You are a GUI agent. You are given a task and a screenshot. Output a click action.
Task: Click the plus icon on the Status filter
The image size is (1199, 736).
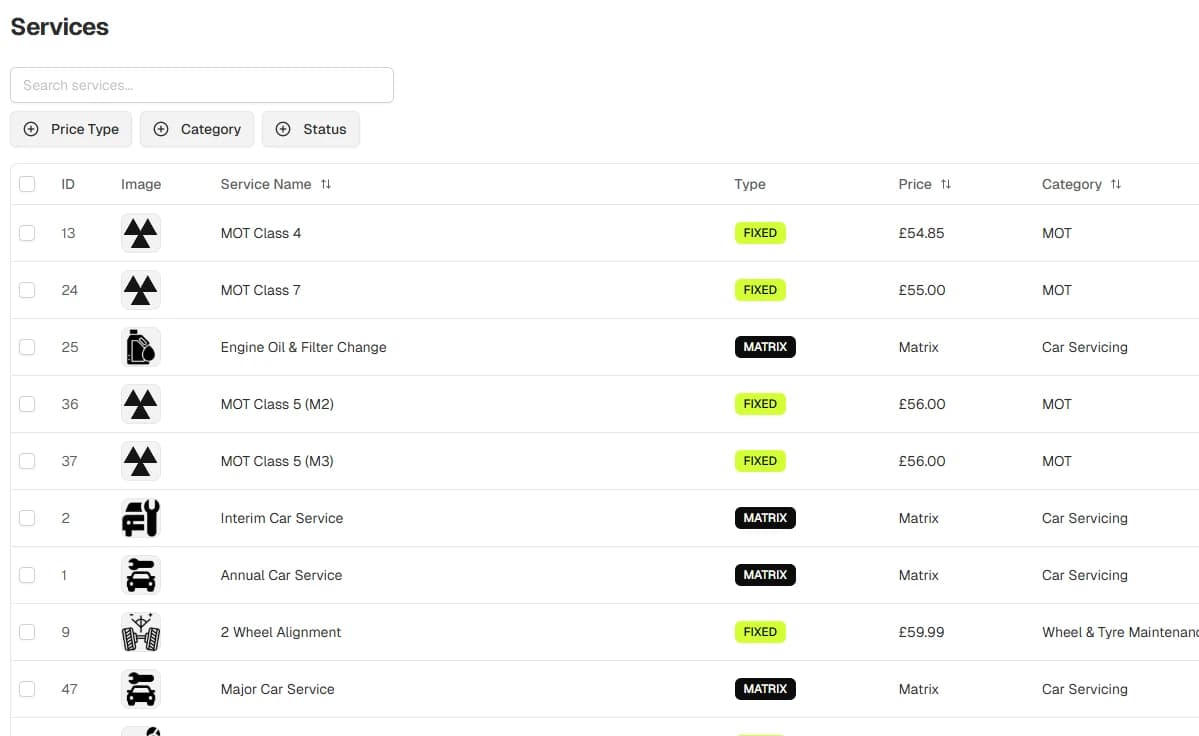click(284, 129)
